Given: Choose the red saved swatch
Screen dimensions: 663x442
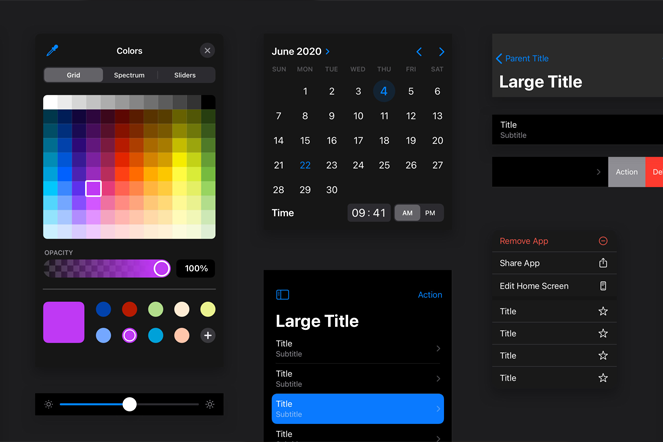Looking at the screenshot, I should [x=129, y=309].
